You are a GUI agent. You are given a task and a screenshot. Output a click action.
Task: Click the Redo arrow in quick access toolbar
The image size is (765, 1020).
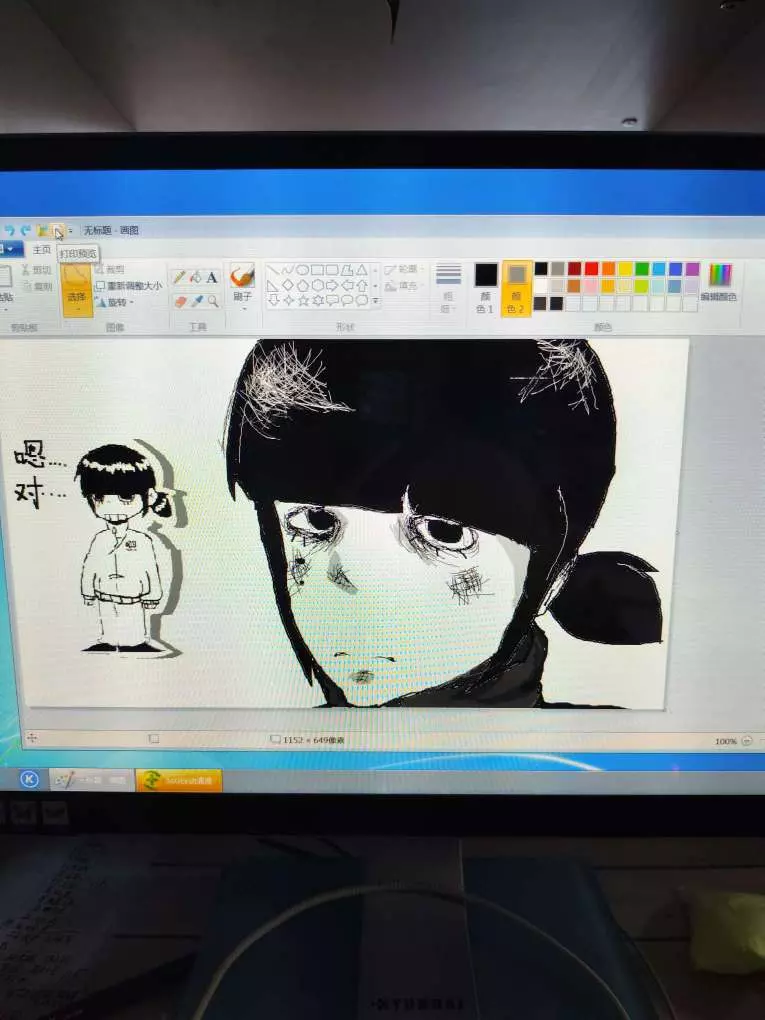point(26,230)
